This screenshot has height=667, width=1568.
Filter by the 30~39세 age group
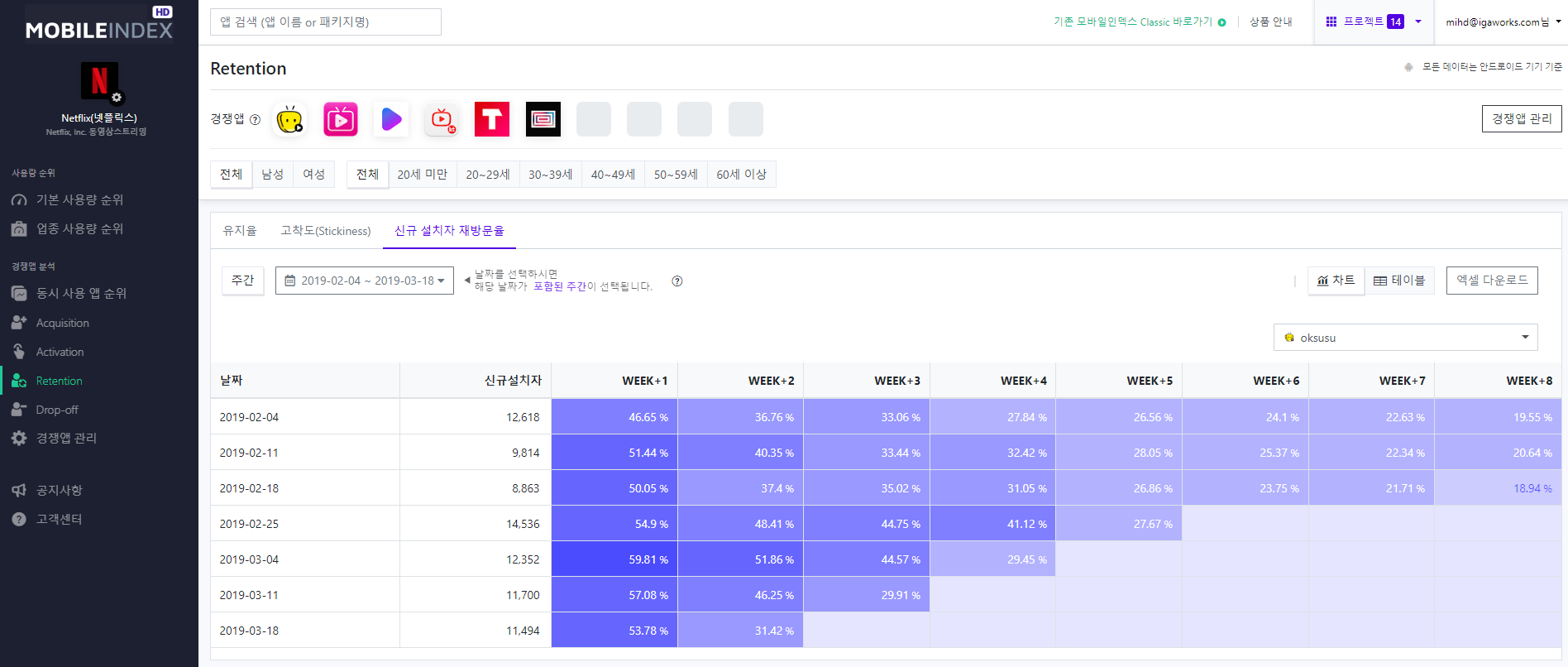click(551, 175)
